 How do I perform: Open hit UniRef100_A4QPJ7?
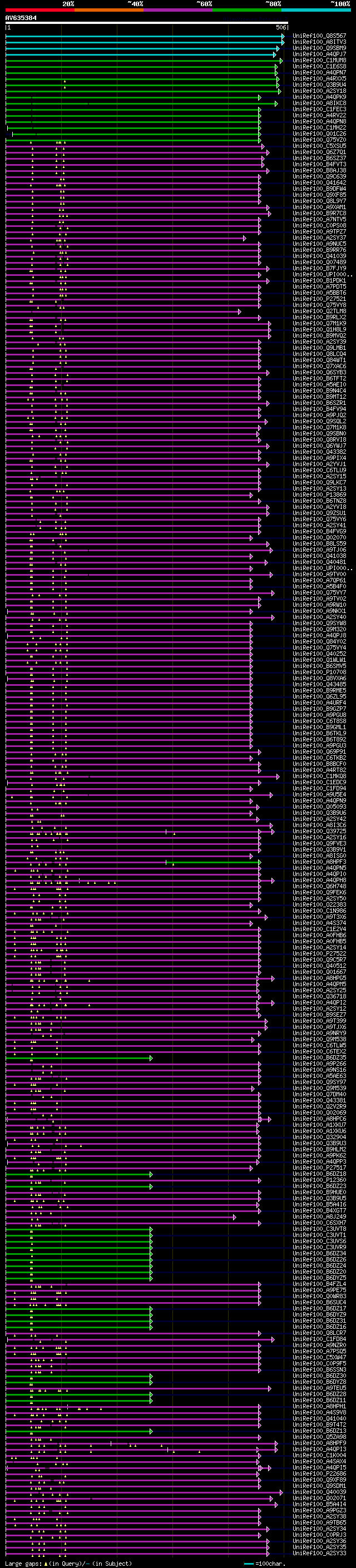point(319,54)
